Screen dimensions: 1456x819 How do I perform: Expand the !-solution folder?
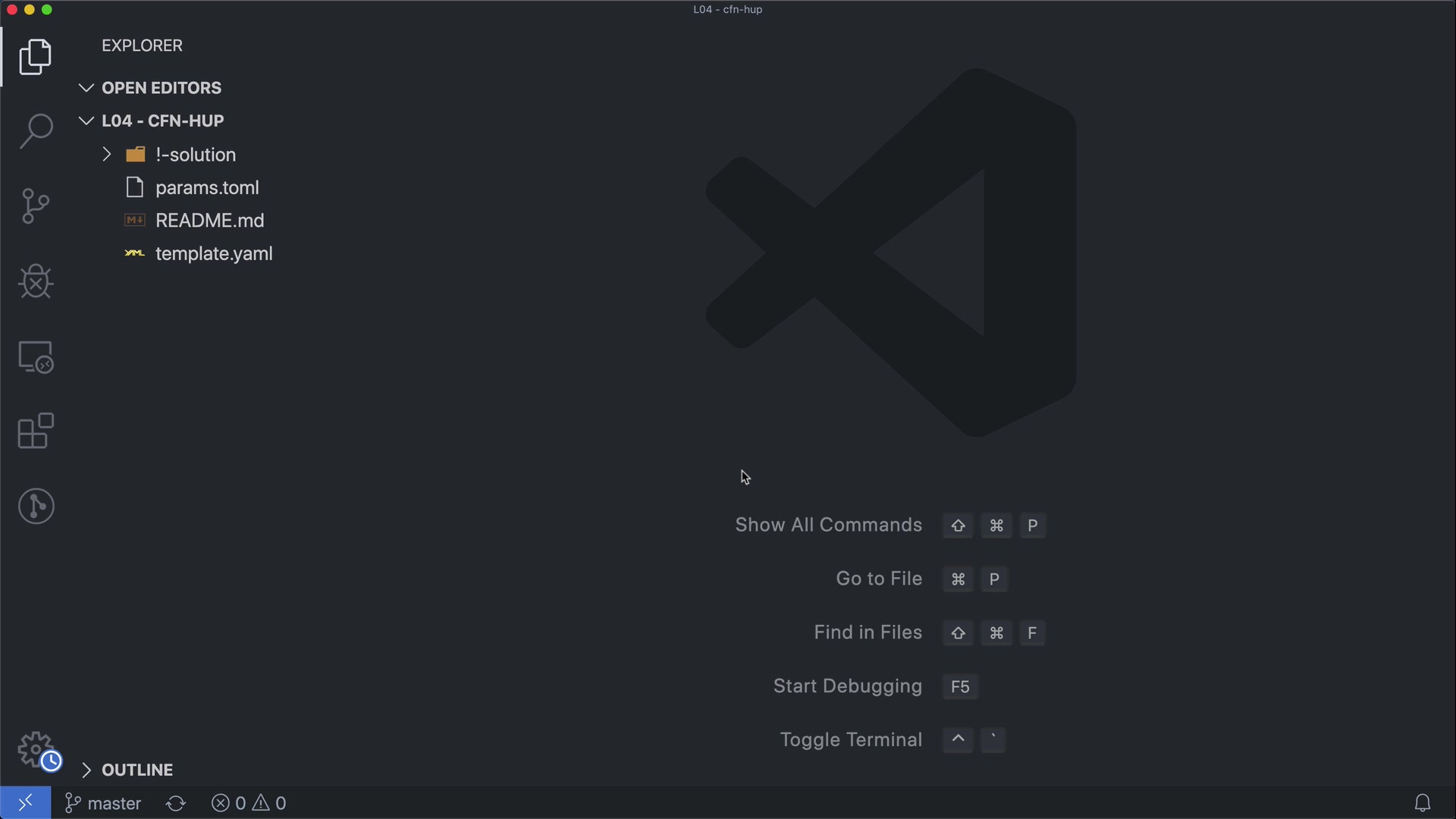(195, 155)
